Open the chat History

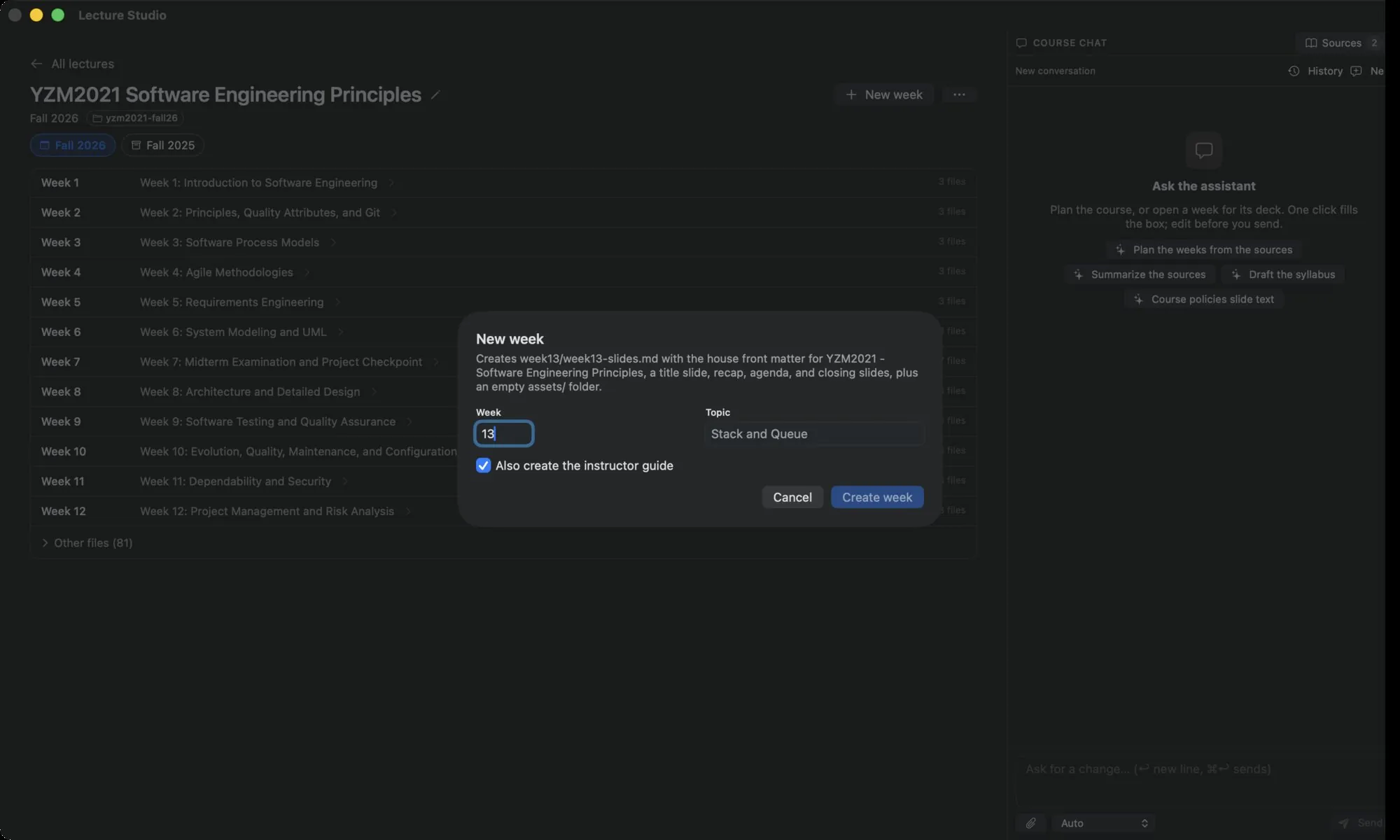pos(1315,71)
